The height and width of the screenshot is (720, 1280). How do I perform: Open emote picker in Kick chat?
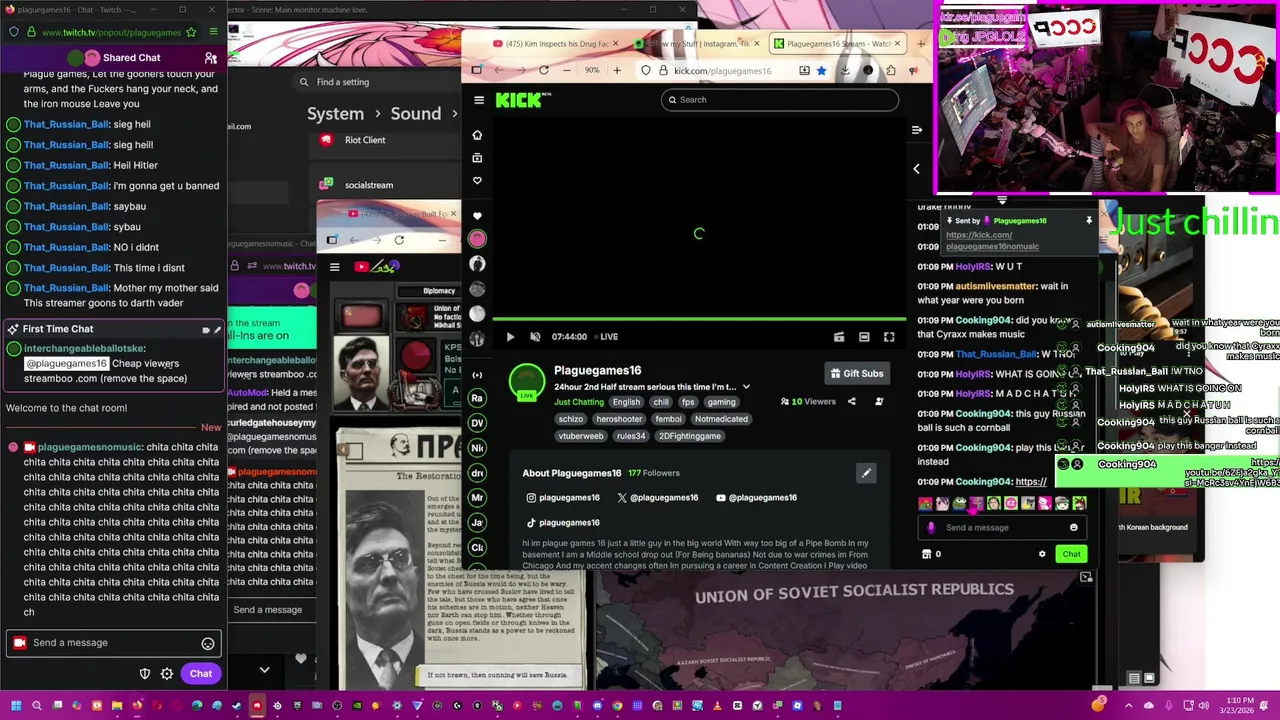tap(1074, 528)
